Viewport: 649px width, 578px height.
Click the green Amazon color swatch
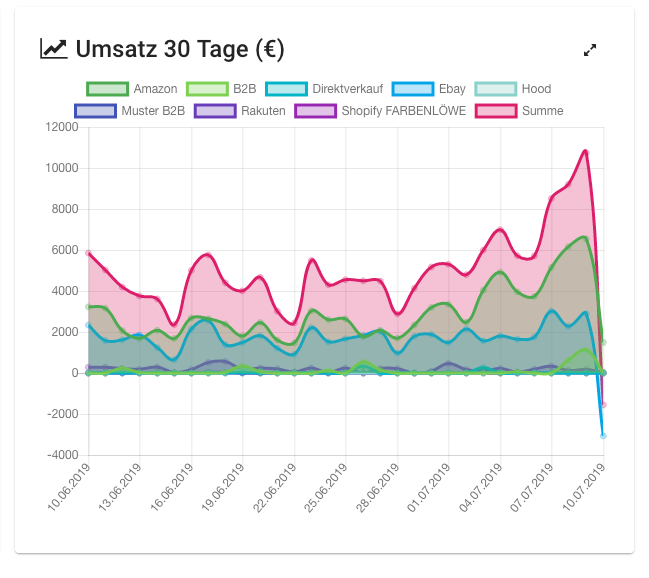click(107, 89)
